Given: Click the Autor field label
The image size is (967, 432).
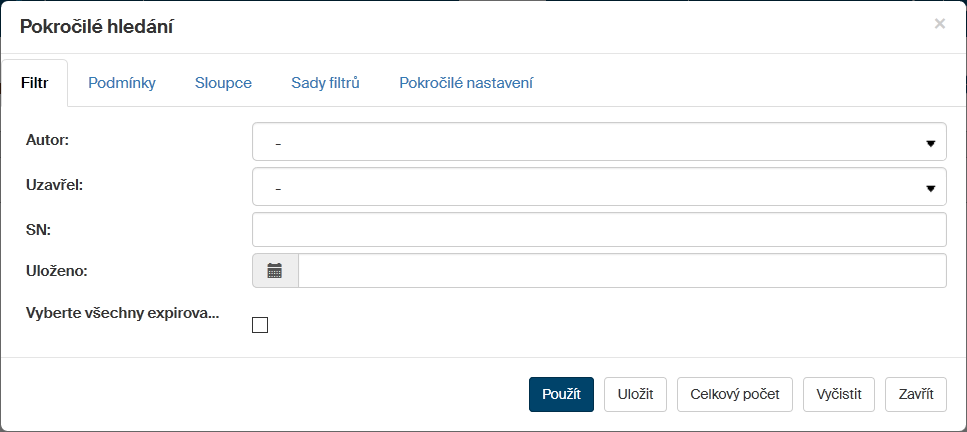Looking at the screenshot, I should pos(47,141).
